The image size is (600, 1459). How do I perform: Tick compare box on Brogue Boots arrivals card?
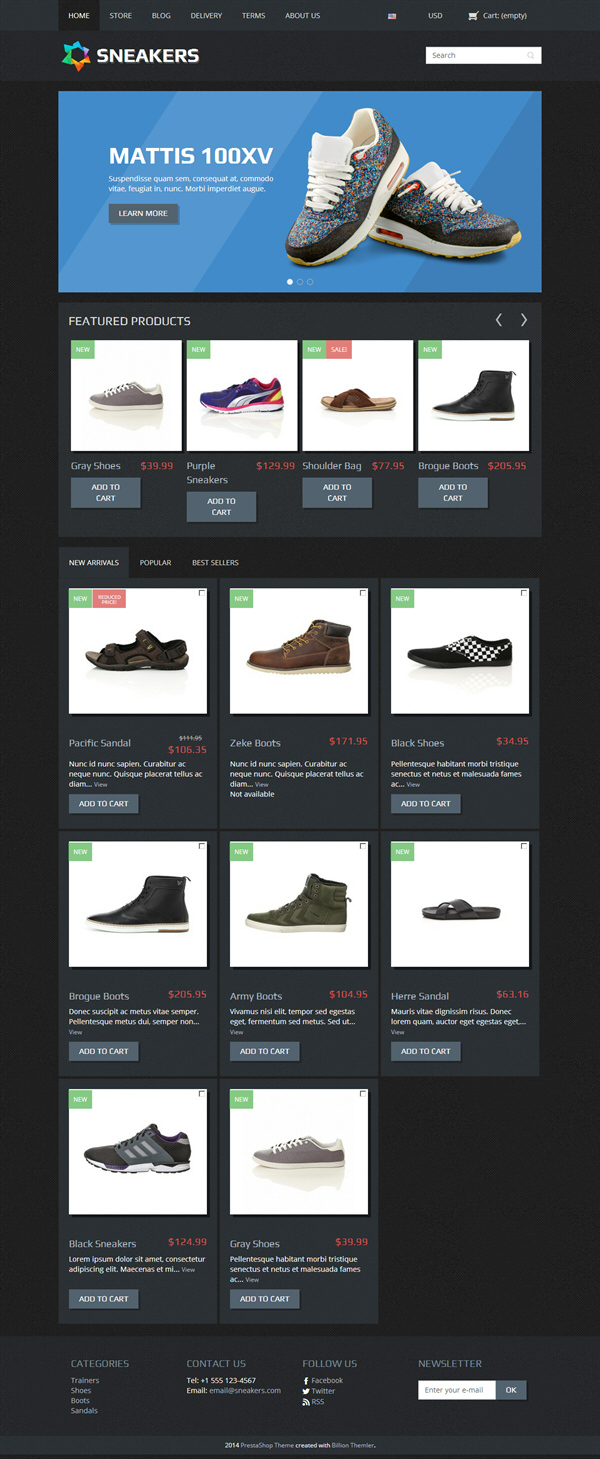pos(201,847)
